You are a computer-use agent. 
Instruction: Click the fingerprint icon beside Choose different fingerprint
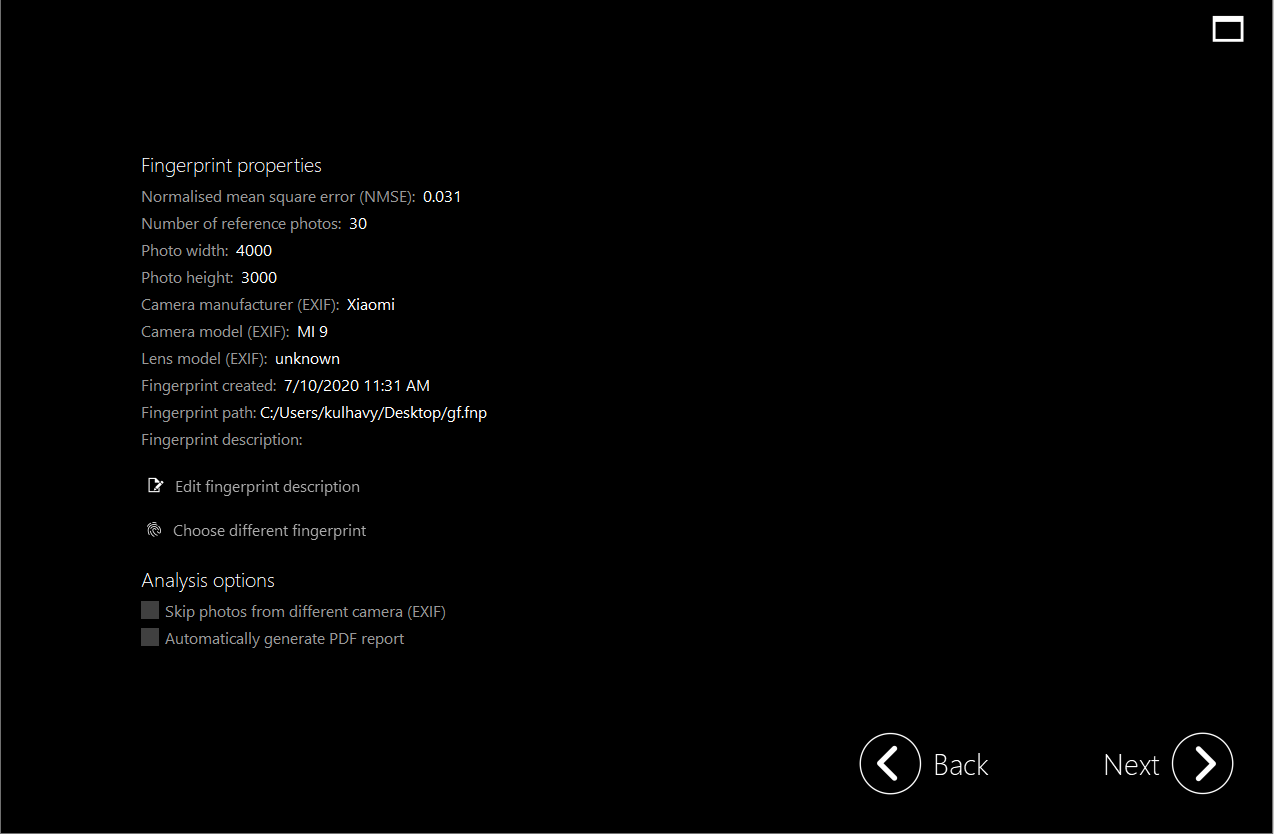point(154,530)
